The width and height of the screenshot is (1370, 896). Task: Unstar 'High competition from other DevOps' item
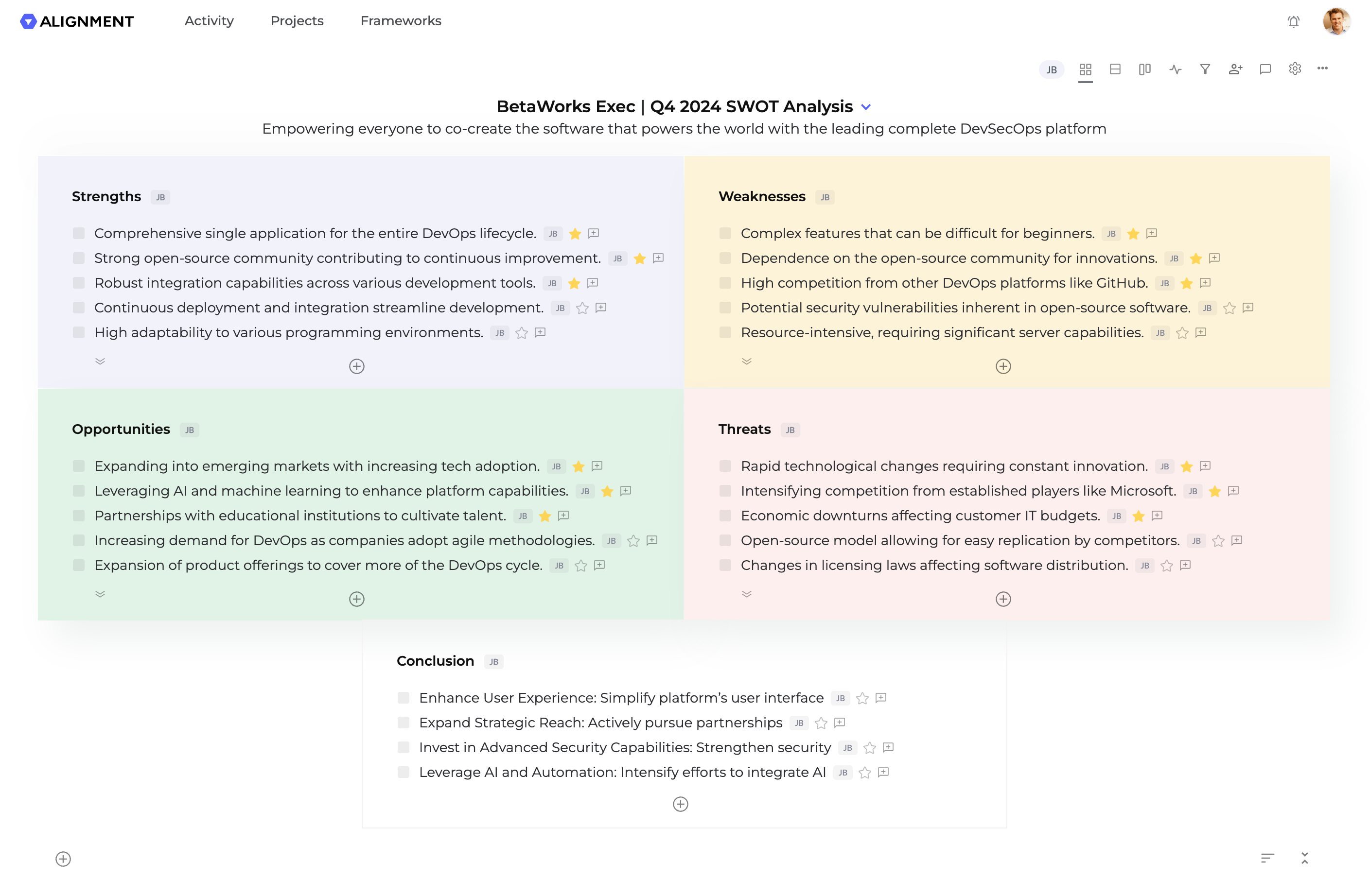[1186, 283]
